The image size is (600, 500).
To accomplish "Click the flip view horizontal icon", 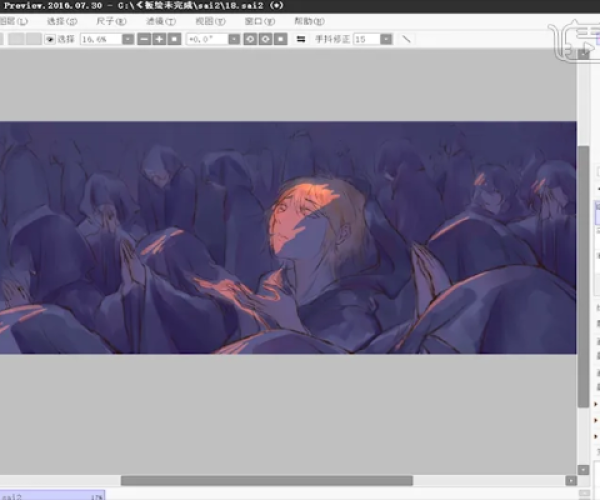I will coord(301,39).
